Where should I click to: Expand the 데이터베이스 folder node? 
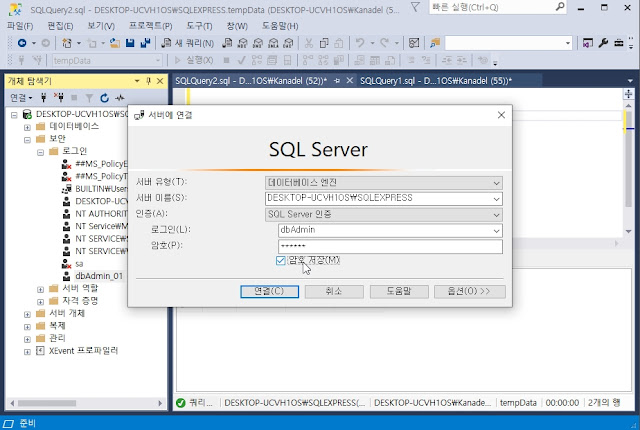pyautogui.click(x=27, y=127)
